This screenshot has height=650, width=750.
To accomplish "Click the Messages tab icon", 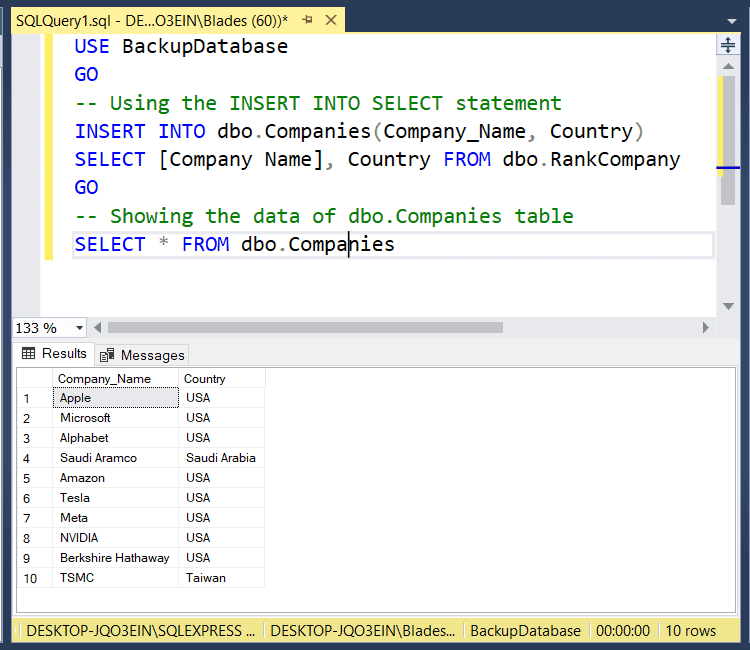I will [107, 355].
